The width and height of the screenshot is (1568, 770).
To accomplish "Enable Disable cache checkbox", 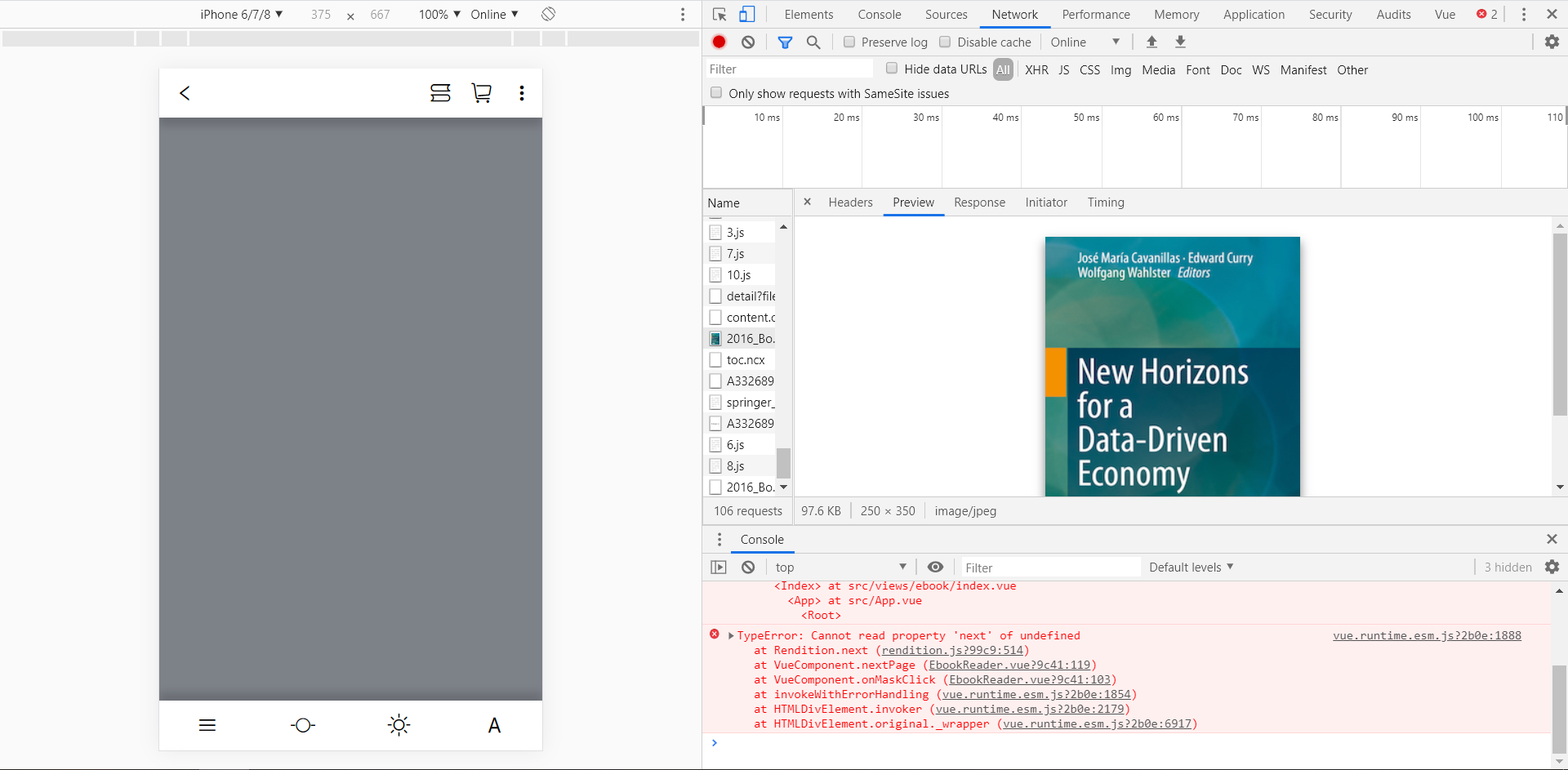I will click(x=945, y=42).
